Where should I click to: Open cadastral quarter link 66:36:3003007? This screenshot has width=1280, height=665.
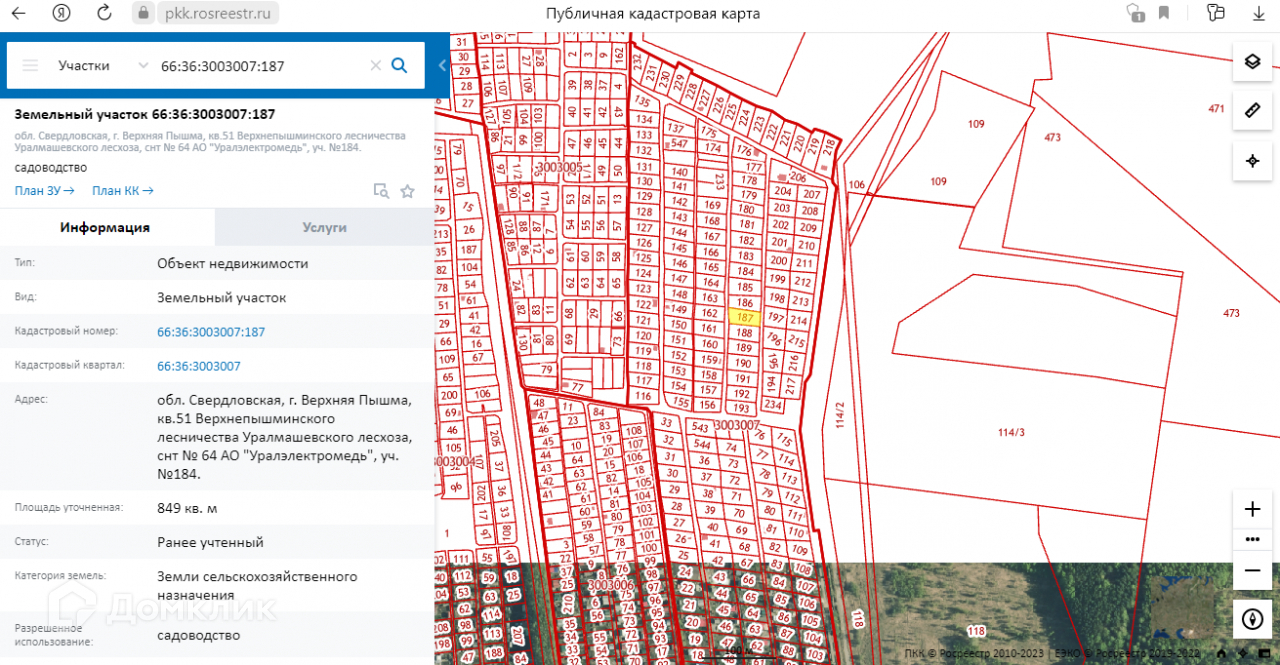(x=199, y=366)
